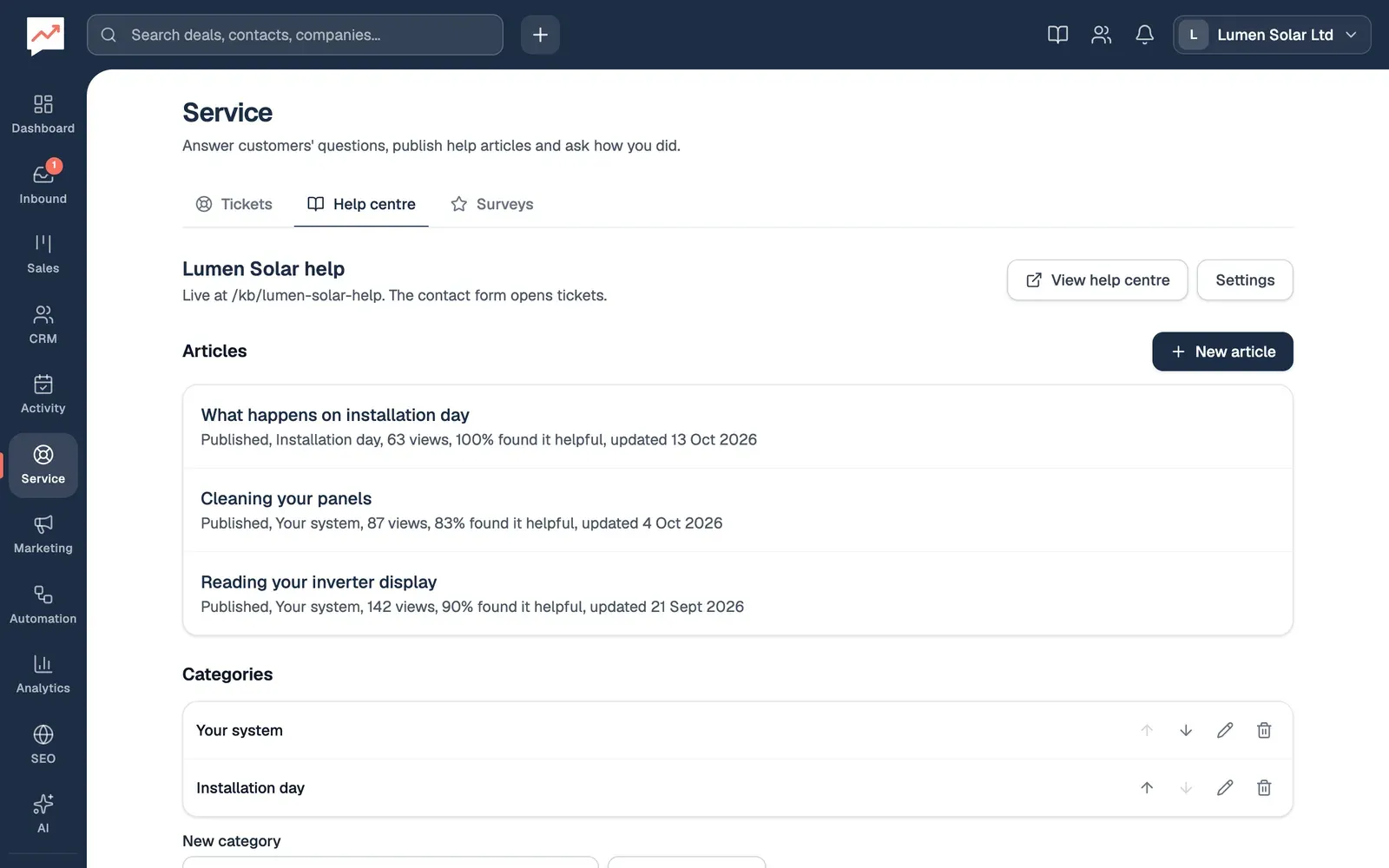Create a New article
1389x868 pixels.
pyautogui.click(x=1222, y=352)
